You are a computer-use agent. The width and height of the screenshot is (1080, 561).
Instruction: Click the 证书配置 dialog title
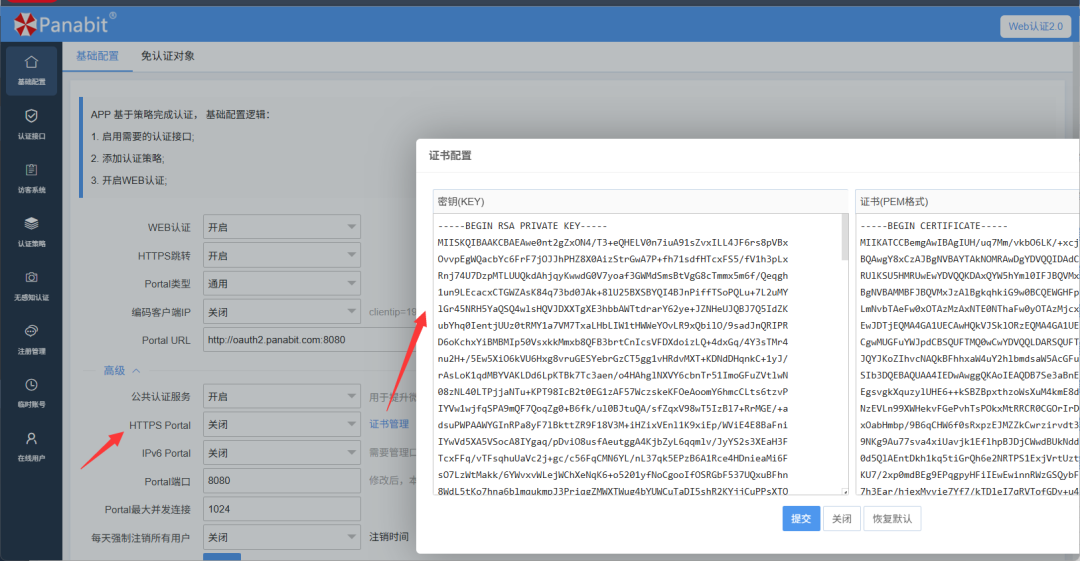(x=450, y=156)
